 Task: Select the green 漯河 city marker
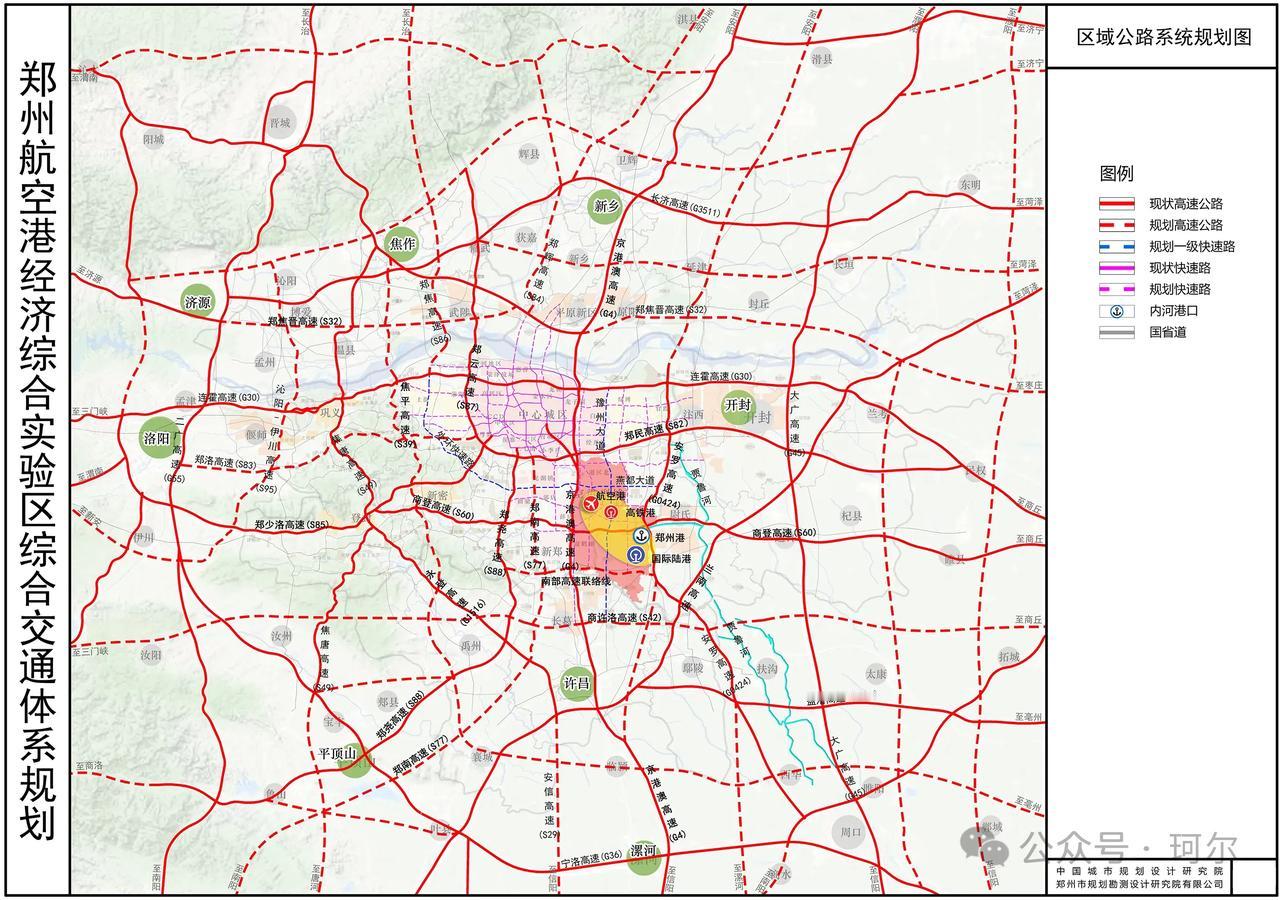click(x=644, y=856)
